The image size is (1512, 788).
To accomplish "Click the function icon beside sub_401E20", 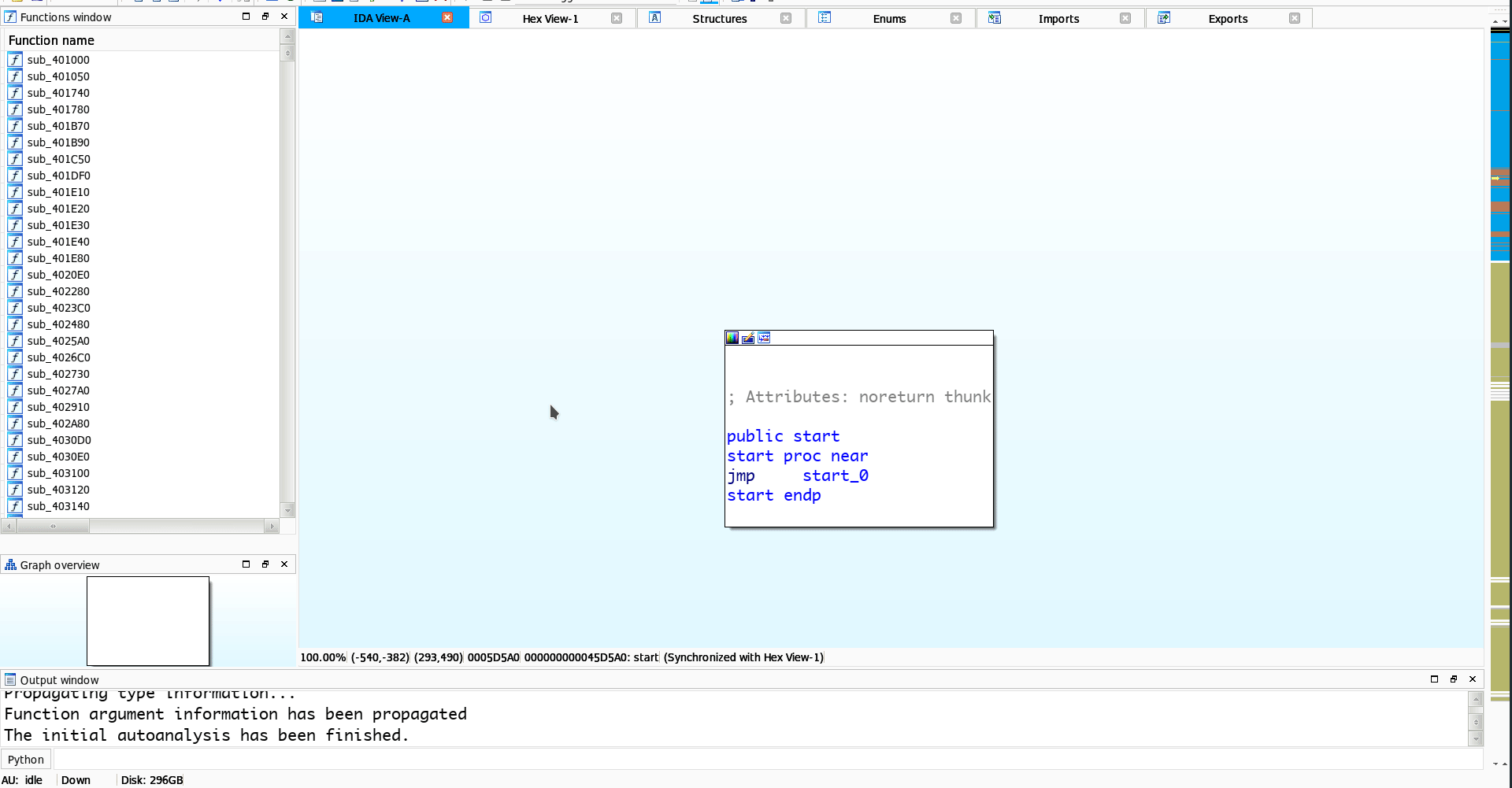I will [x=15, y=209].
